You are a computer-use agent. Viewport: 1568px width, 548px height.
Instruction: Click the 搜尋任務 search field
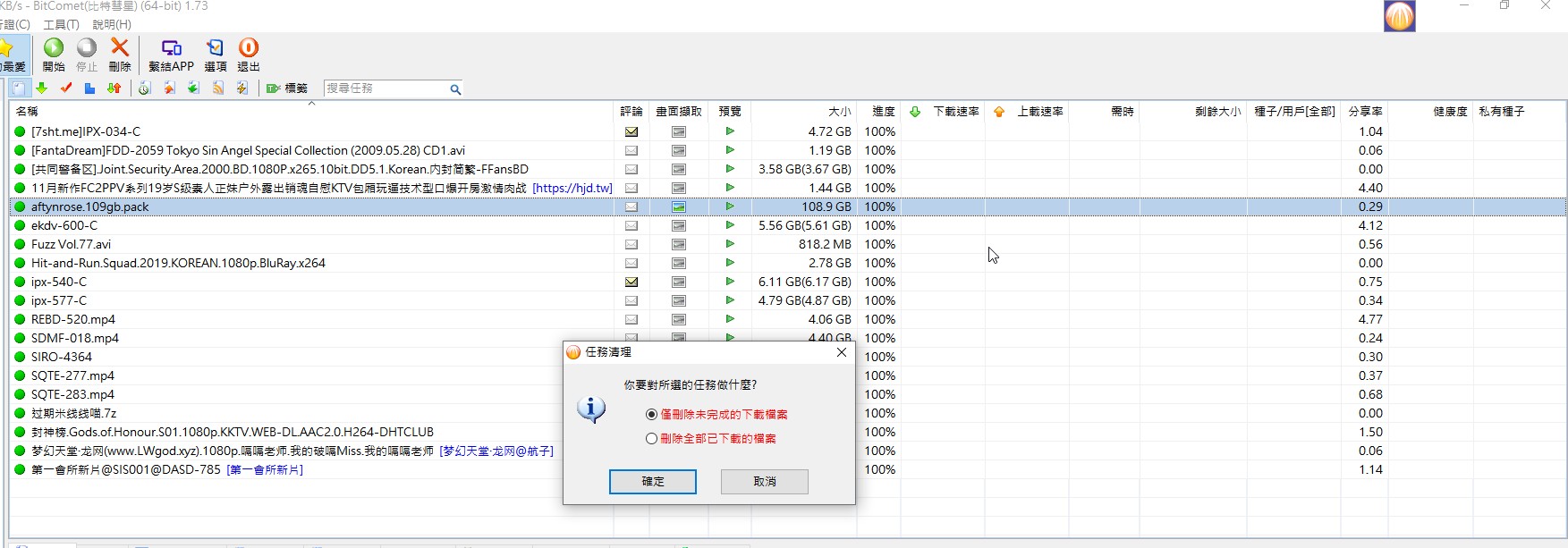[385, 89]
